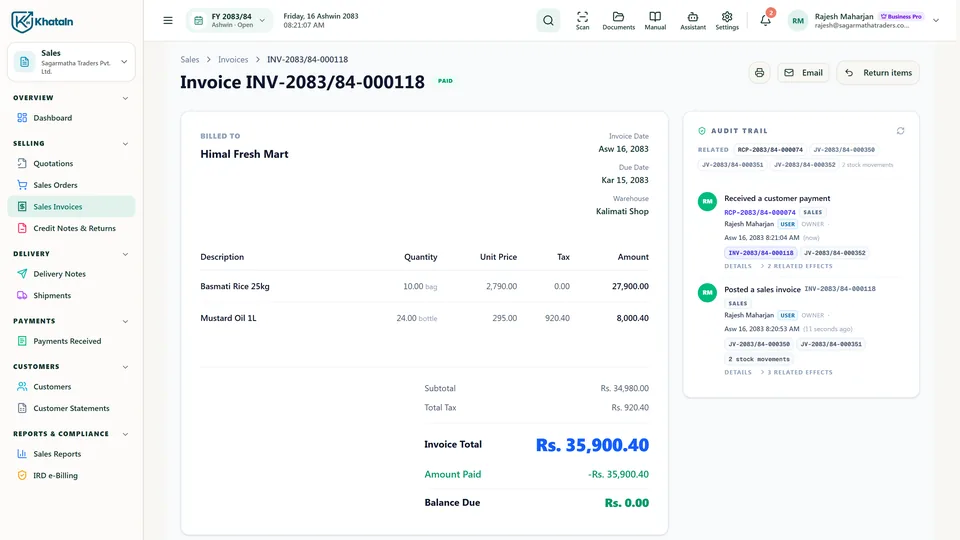This screenshot has height=540, width=960.
Task: Click customer name Himal Fresh Mart
Action: 244,154
